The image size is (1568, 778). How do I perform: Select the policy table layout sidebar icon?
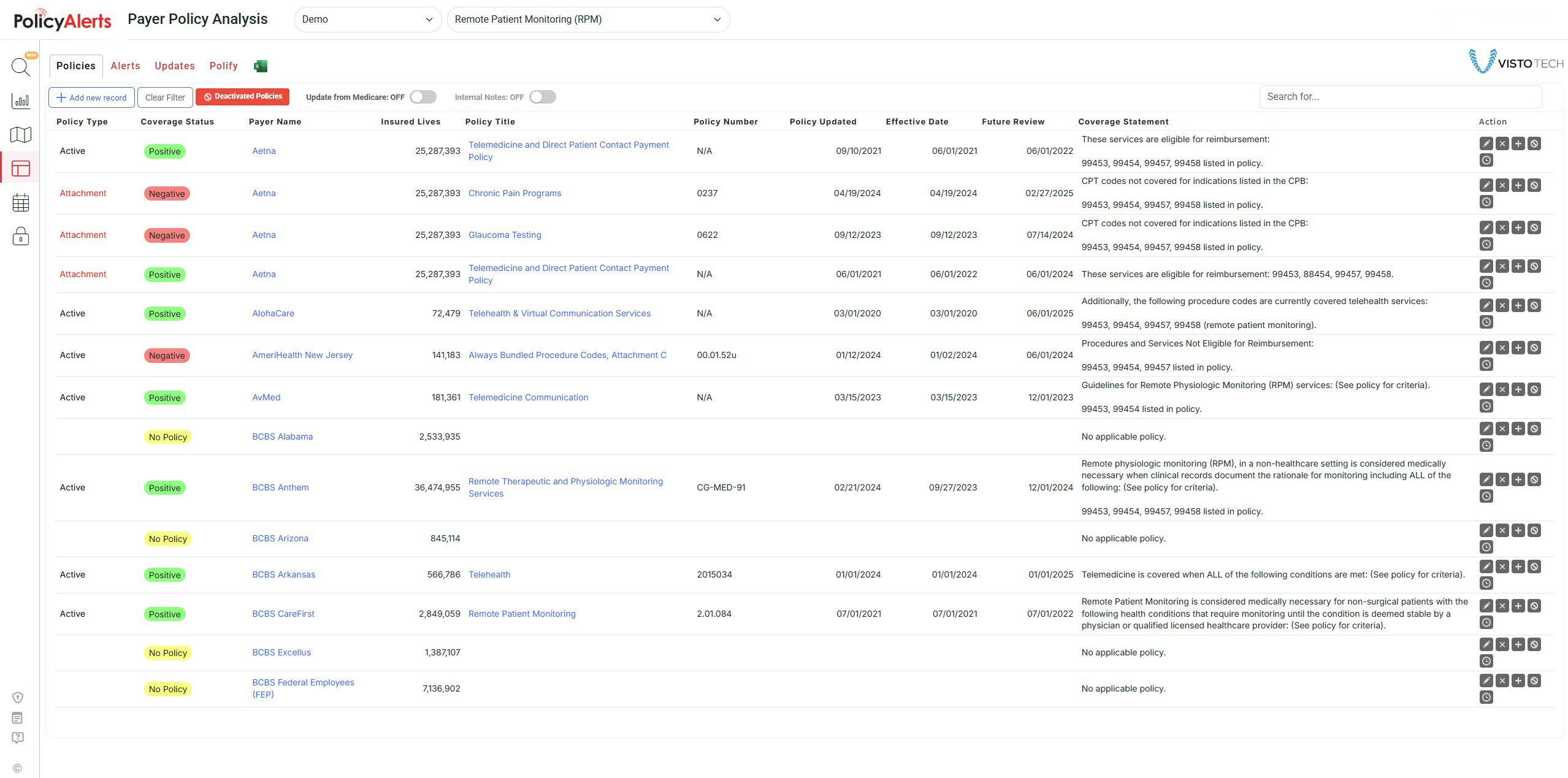[x=21, y=168]
